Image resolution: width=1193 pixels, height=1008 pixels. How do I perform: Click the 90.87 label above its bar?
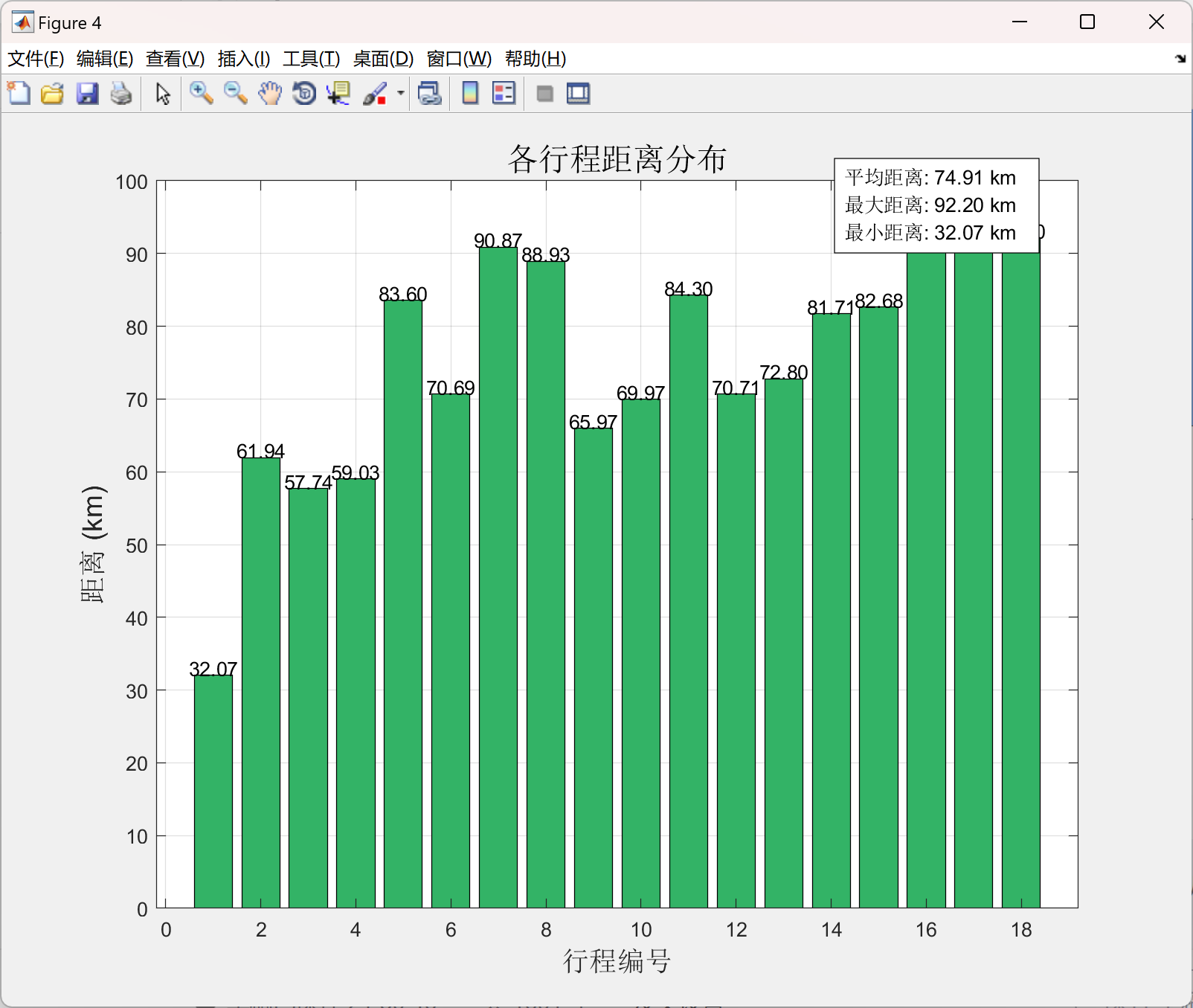[x=498, y=240]
